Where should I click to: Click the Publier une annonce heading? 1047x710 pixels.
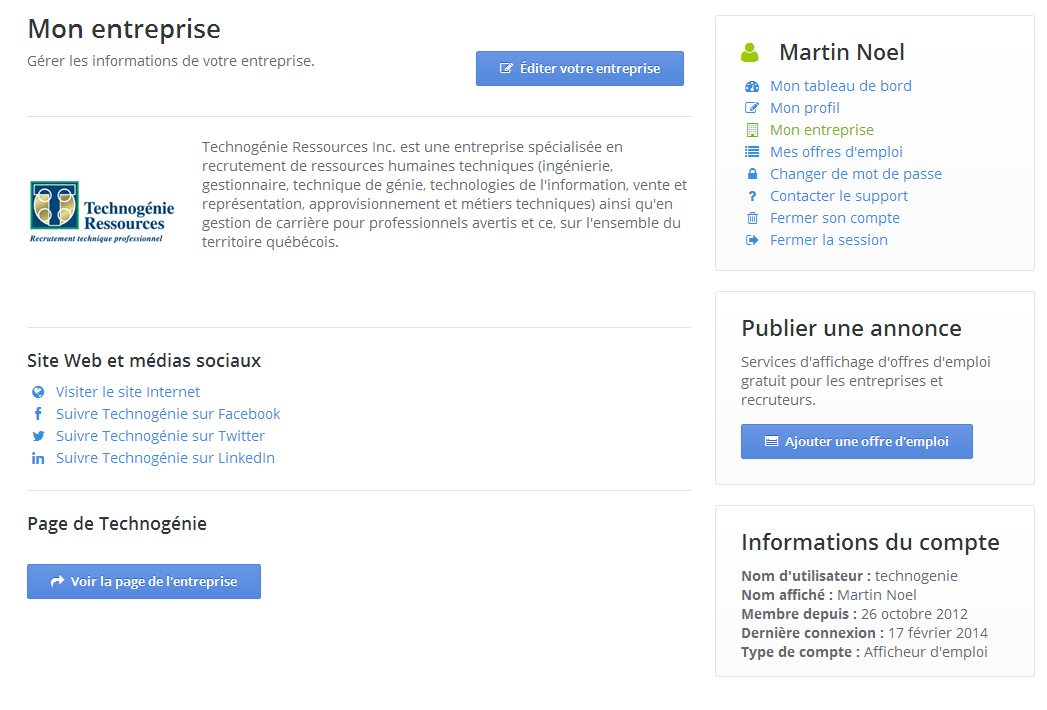click(x=851, y=329)
